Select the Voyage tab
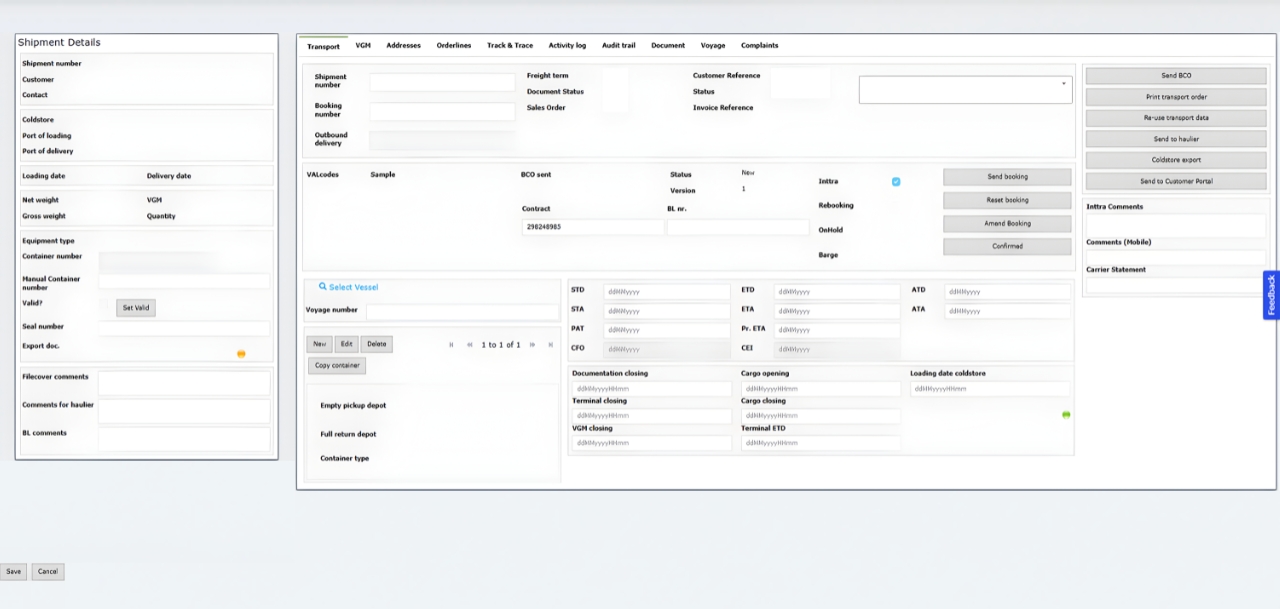 click(x=713, y=45)
